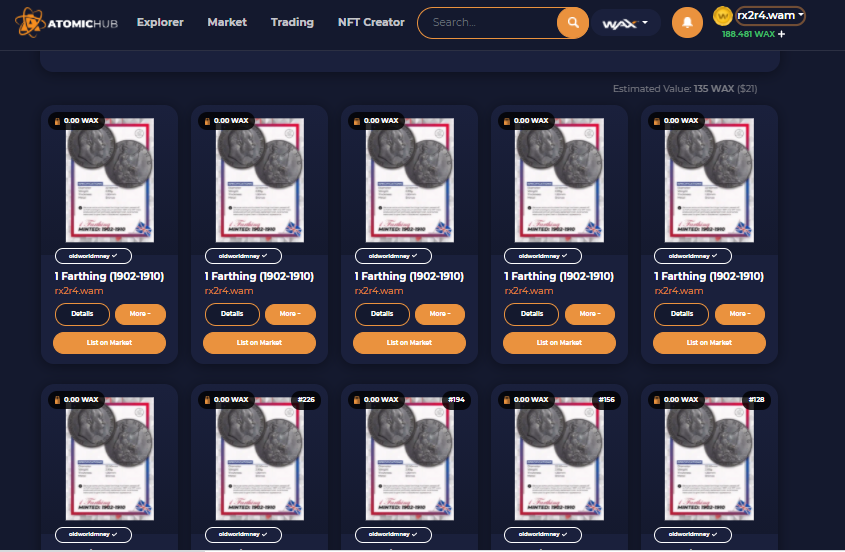
Task: Focus the Search input field
Action: [488, 23]
